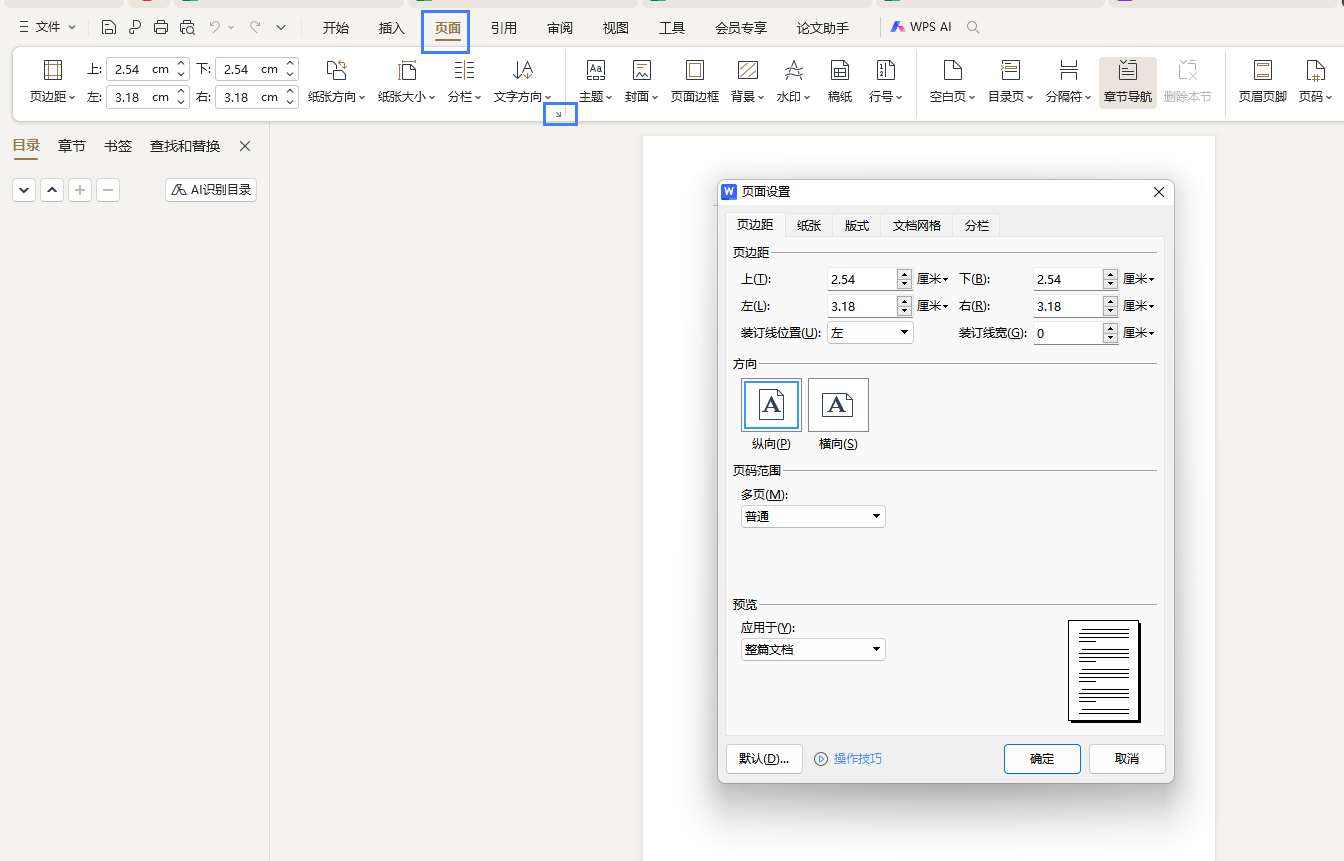Click the 水印 watermark icon
Image resolution: width=1344 pixels, height=861 pixels.
tap(793, 70)
